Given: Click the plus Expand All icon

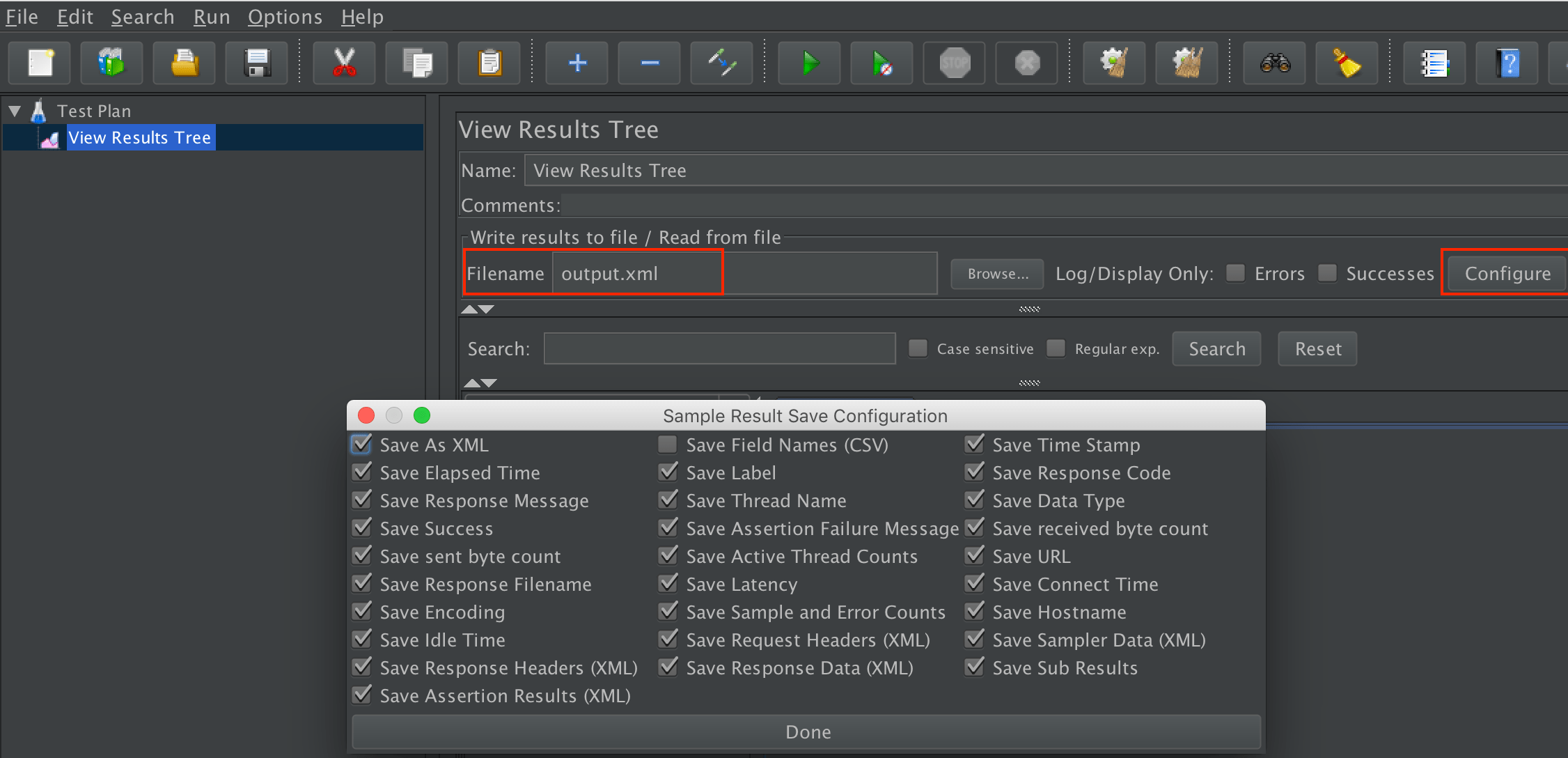Looking at the screenshot, I should (x=577, y=63).
